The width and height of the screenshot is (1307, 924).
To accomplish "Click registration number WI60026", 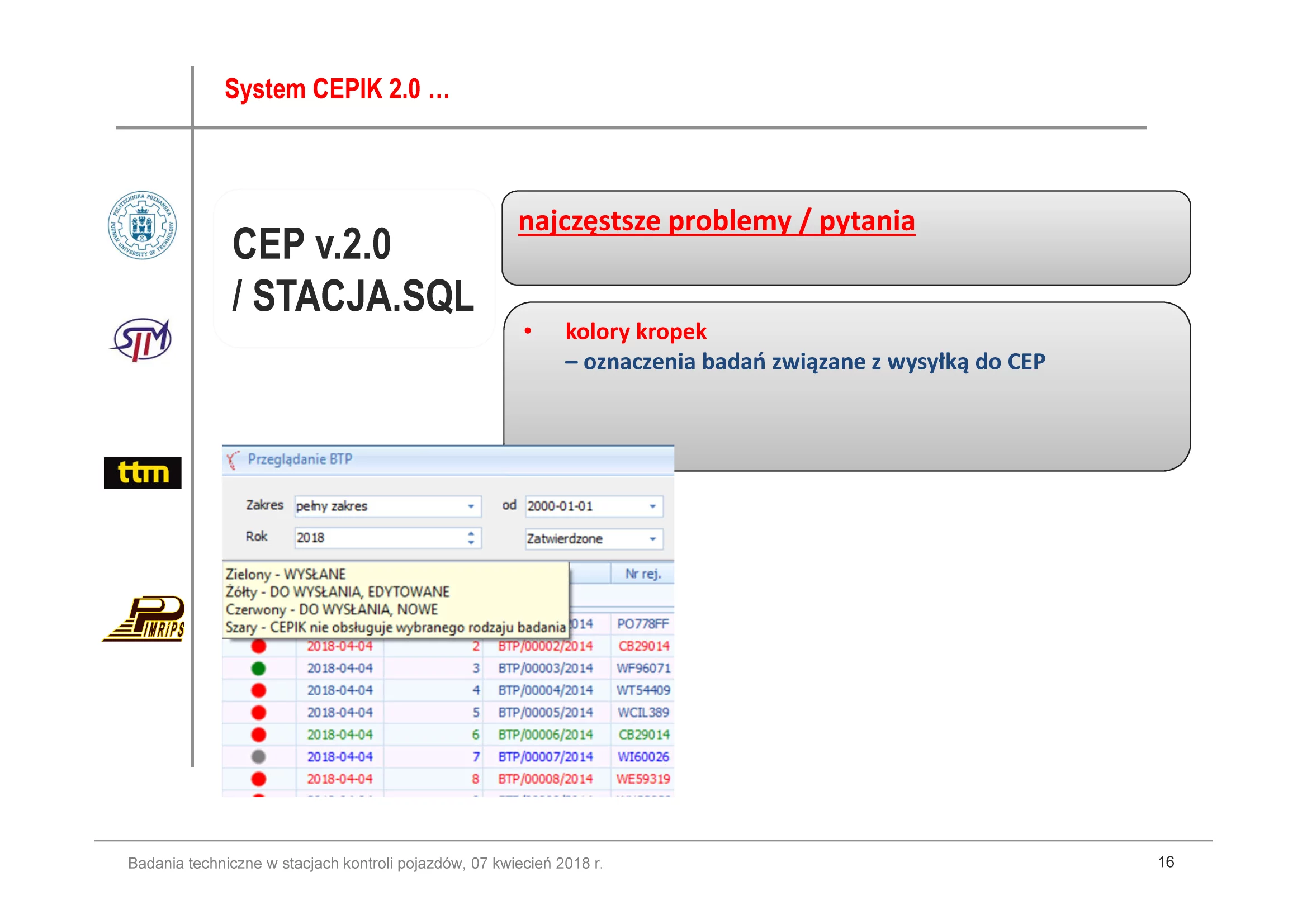I will click(644, 758).
